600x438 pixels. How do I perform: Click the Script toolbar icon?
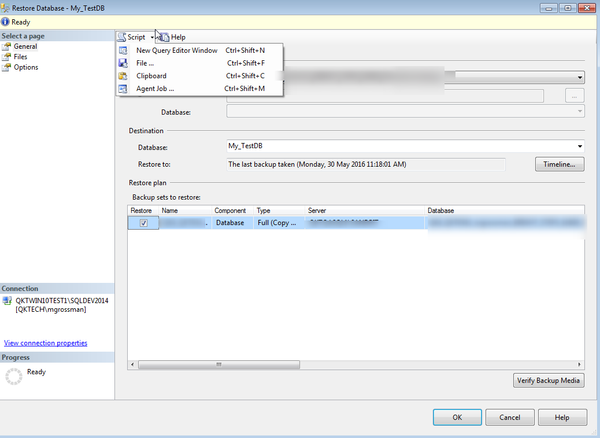(x=122, y=37)
